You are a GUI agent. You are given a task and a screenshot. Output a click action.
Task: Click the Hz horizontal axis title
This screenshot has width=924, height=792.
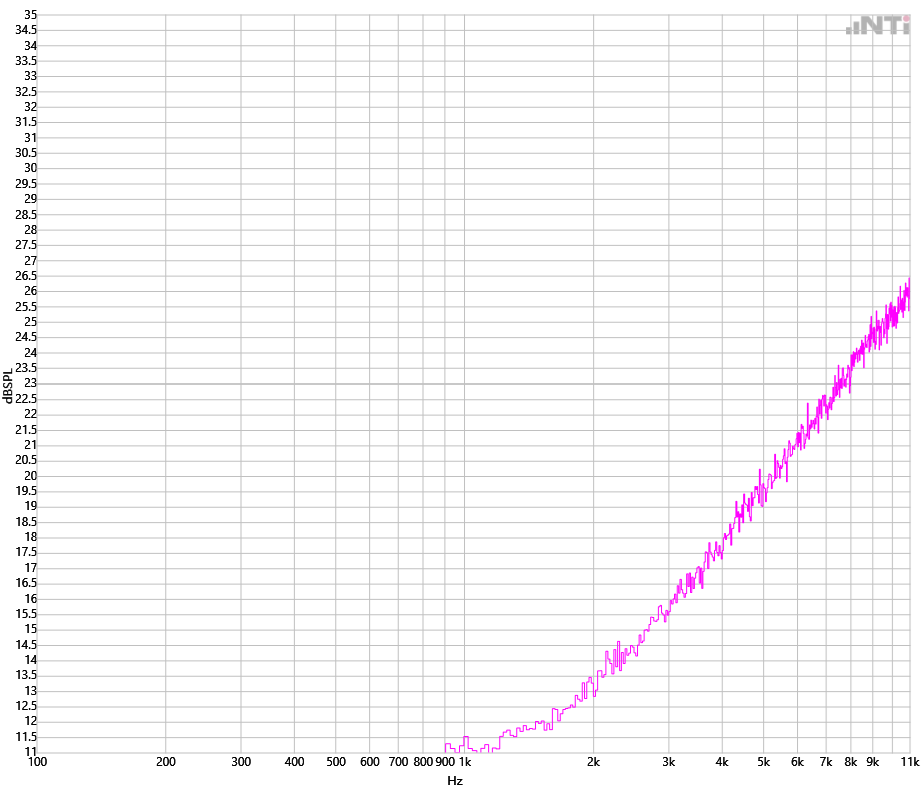[x=455, y=781]
